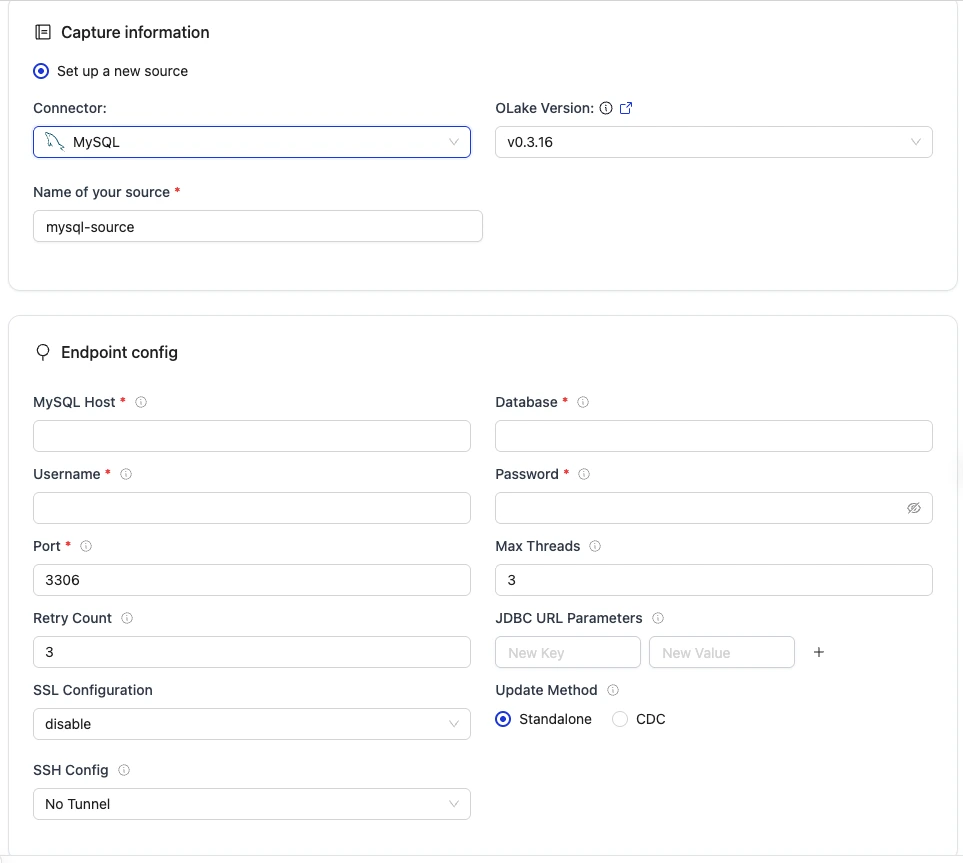Open the SSL Configuration dropdown

(x=251, y=723)
